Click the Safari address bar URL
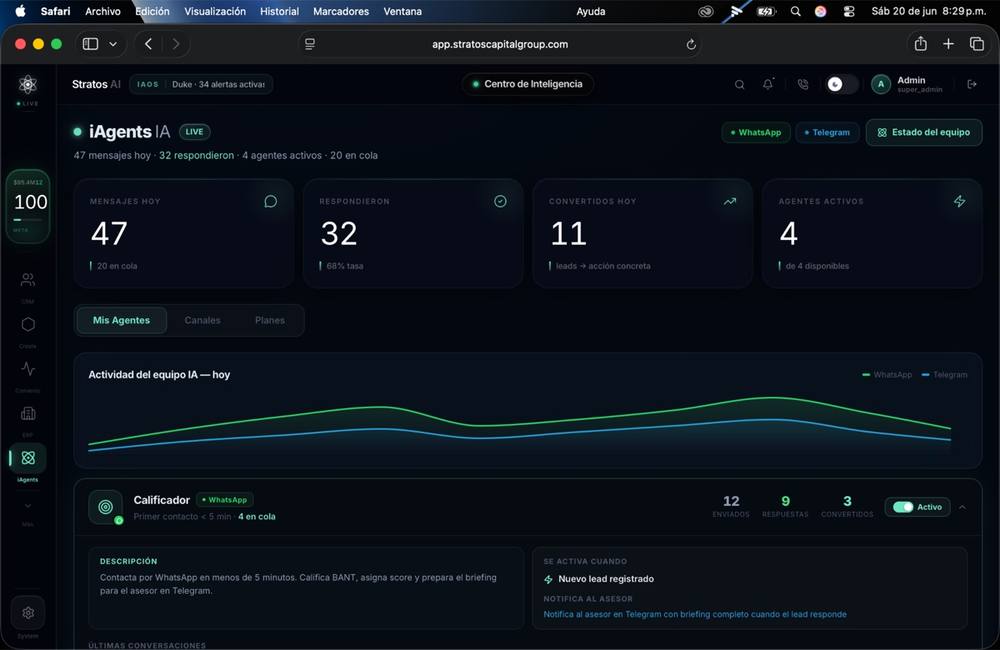 click(x=500, y=44)
